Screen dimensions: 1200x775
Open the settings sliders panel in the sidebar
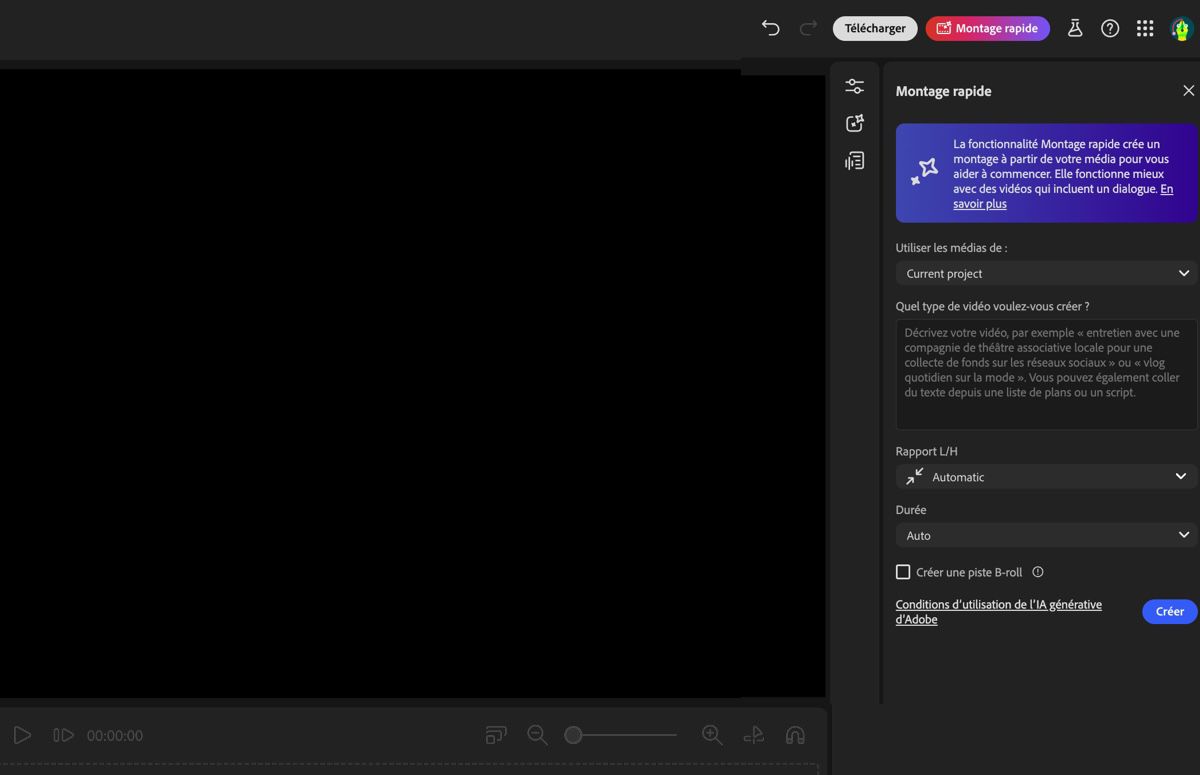(x=854, y=86)
